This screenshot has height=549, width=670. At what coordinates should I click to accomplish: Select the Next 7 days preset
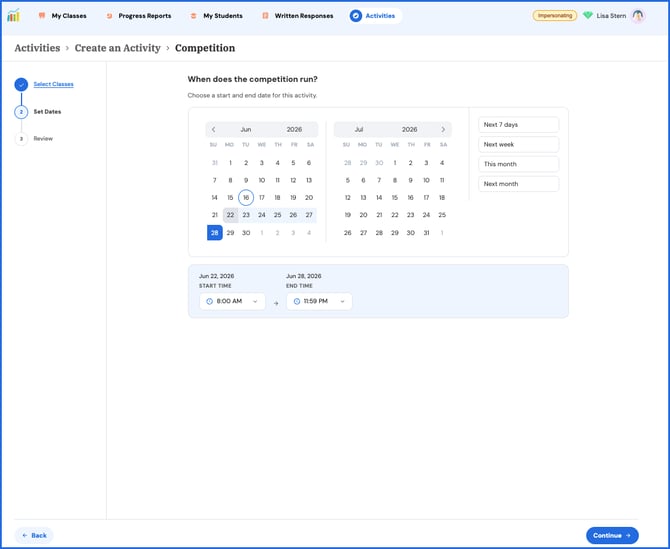click(x=518, y=125)
